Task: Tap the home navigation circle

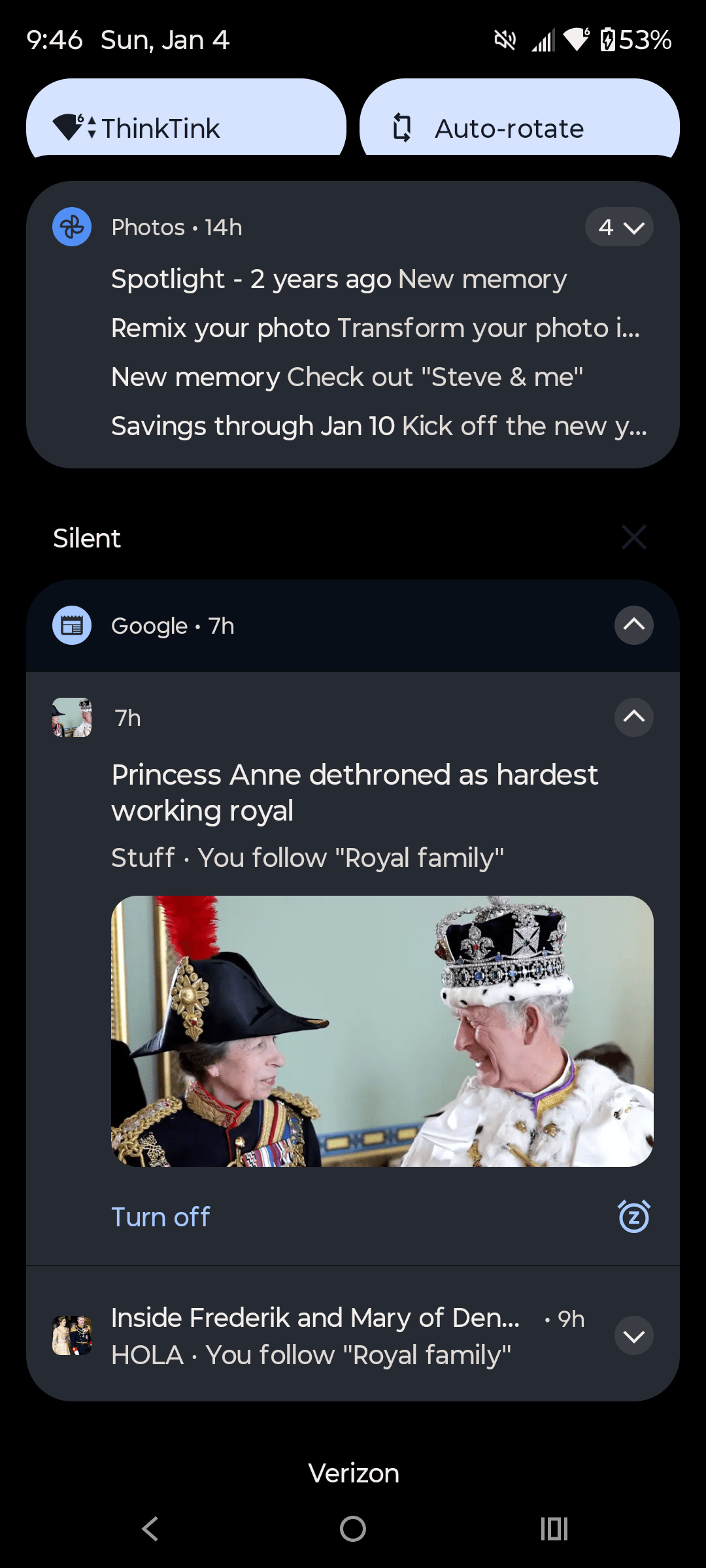Action: 353,1529
